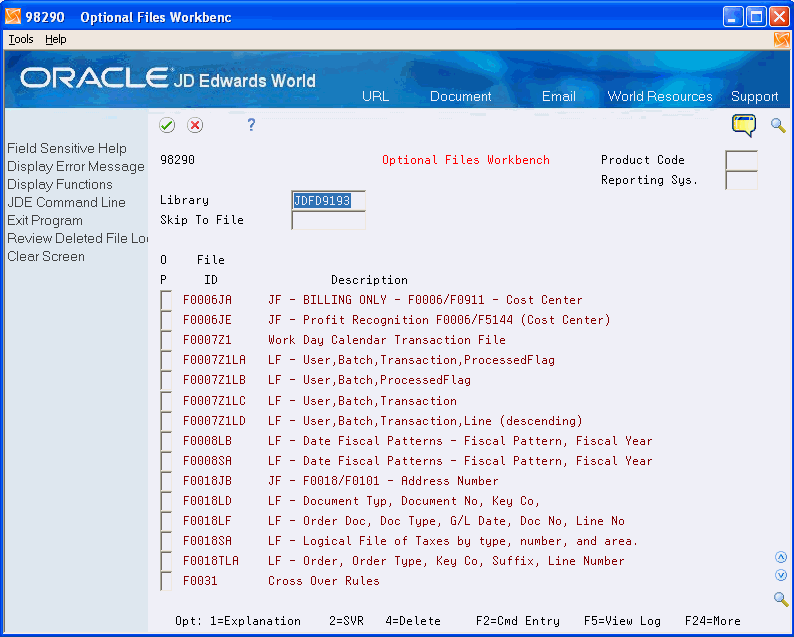Click option box for F0007Z1LD

tap(166, 420)
